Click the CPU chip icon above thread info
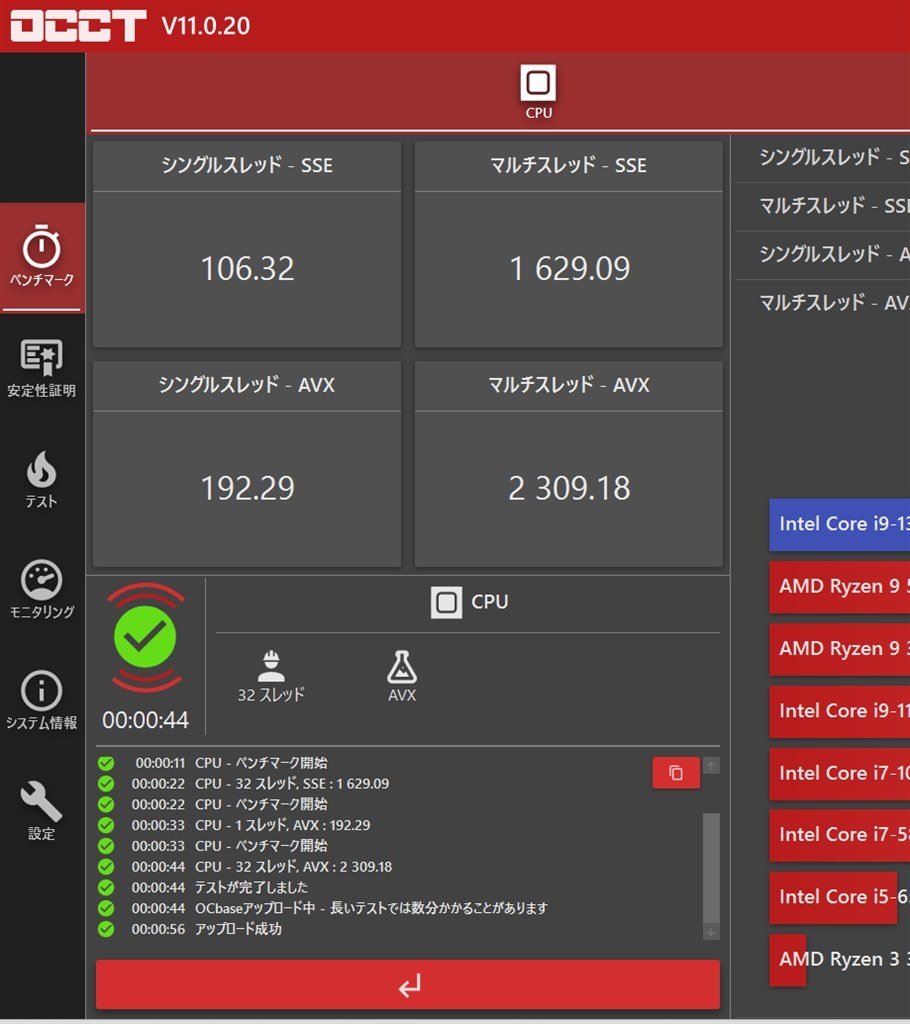The image size is (910, 1024). coord(446,602)
